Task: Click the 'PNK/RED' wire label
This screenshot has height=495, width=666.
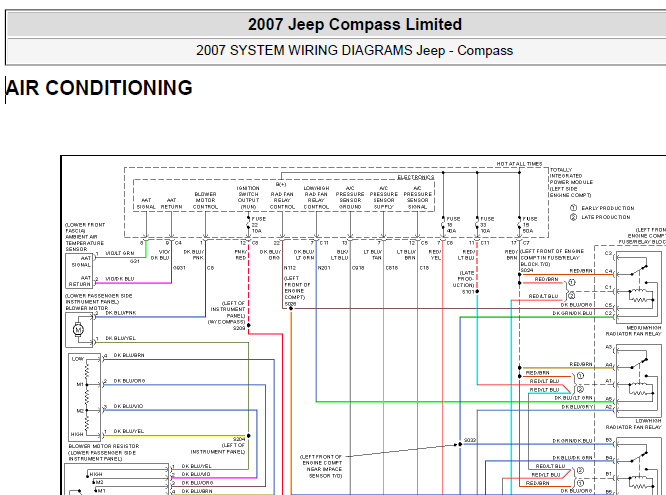Action: (241, 255)
